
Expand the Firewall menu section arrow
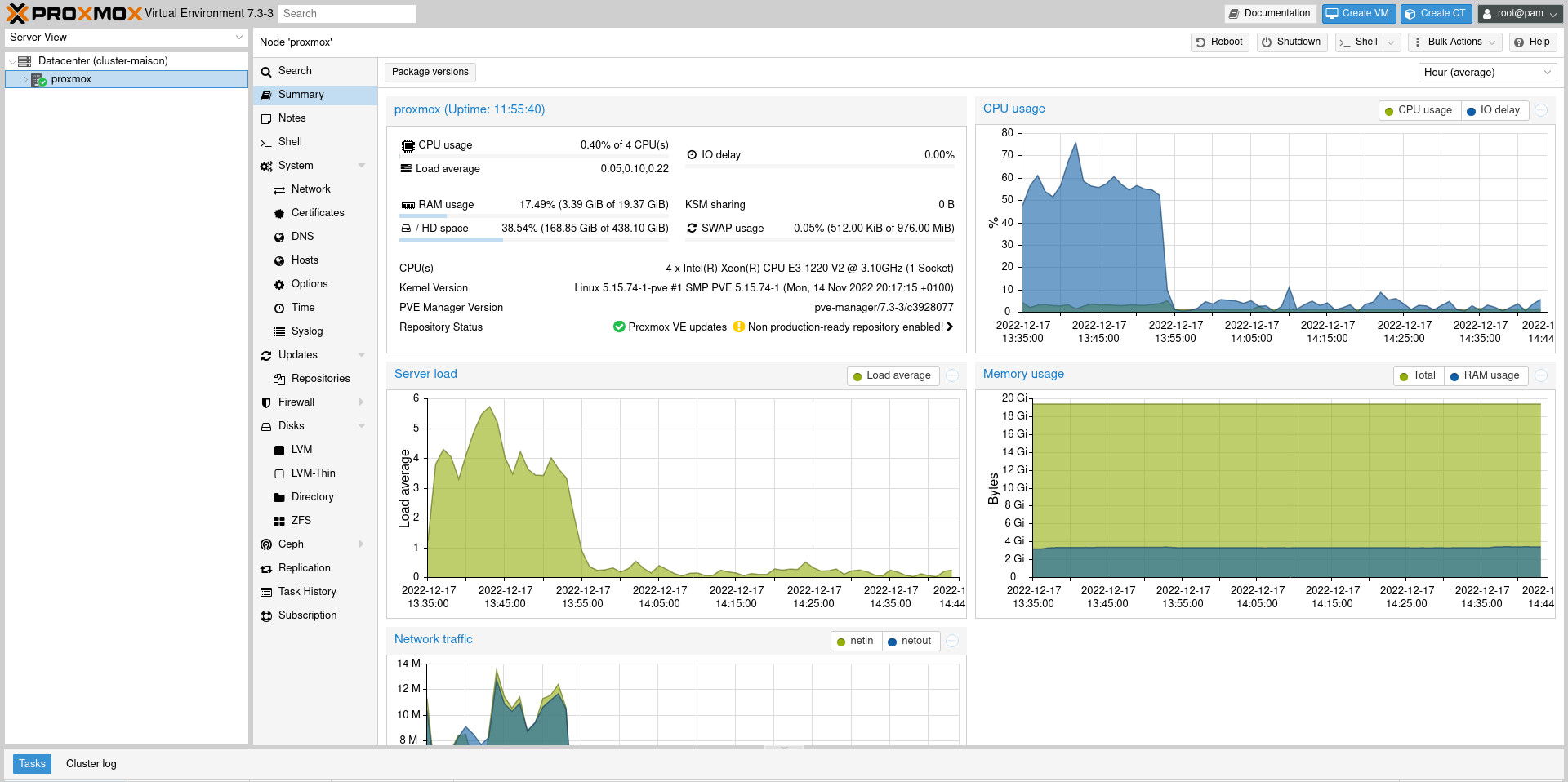362,402
